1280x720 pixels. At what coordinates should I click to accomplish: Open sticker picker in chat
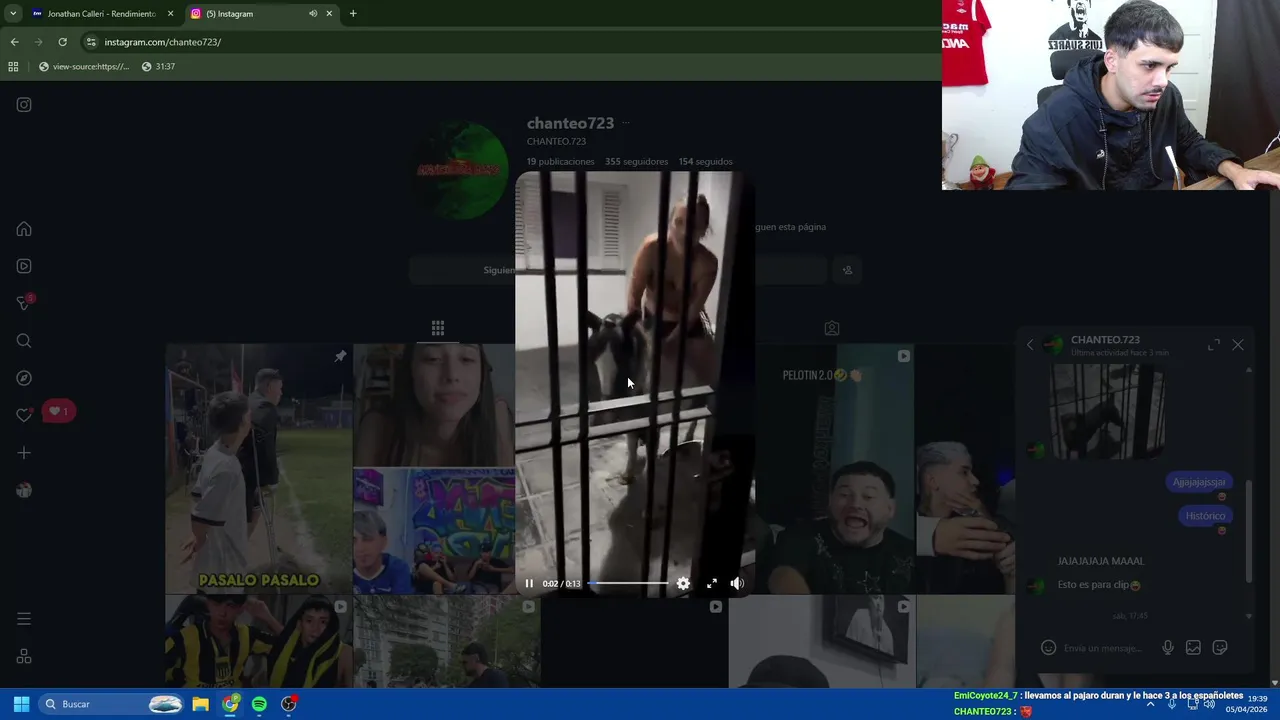tap(1220, 648)
